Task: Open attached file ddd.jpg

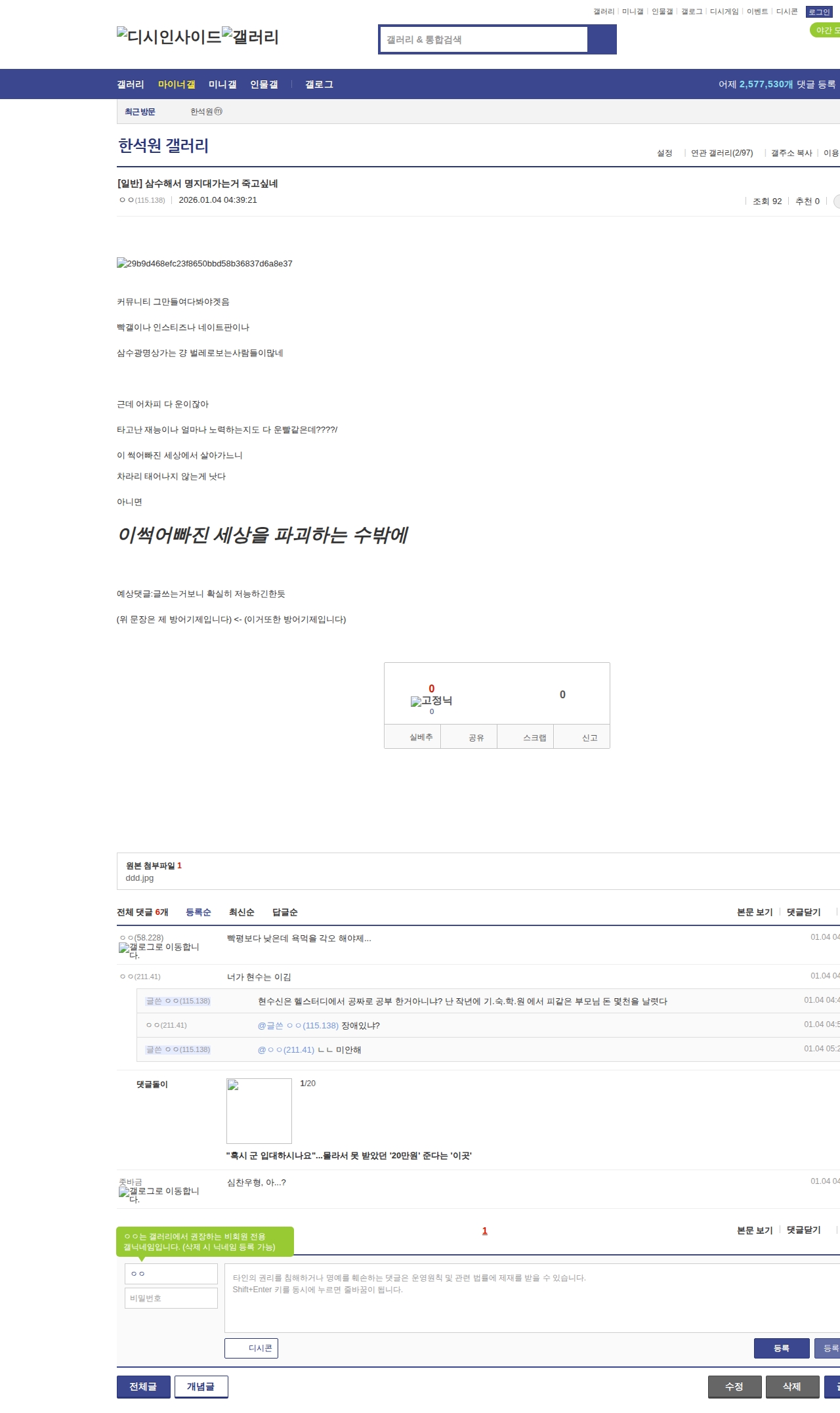Action: pos(139,878)
